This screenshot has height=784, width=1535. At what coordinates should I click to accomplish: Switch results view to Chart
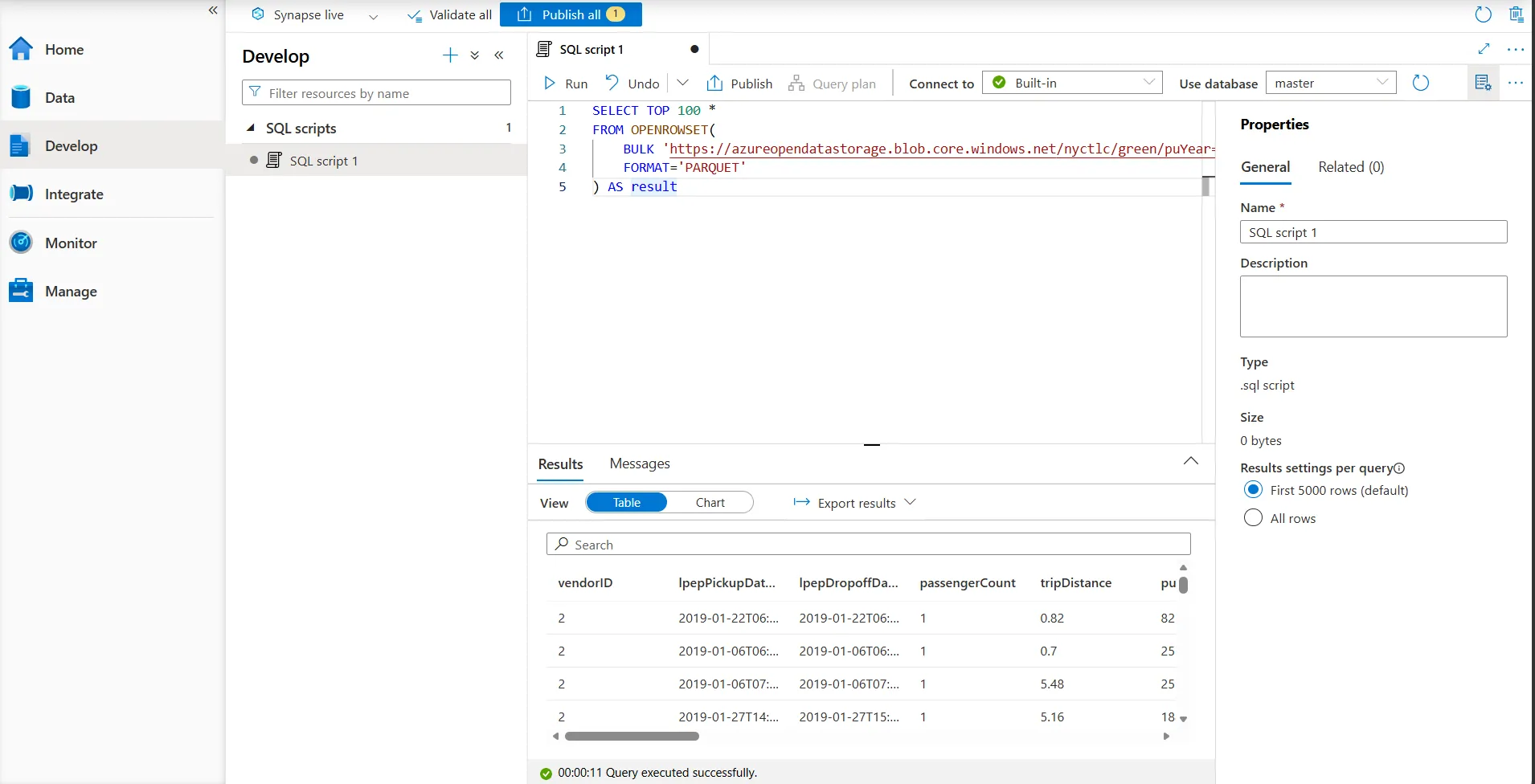(x=710, y=502)
